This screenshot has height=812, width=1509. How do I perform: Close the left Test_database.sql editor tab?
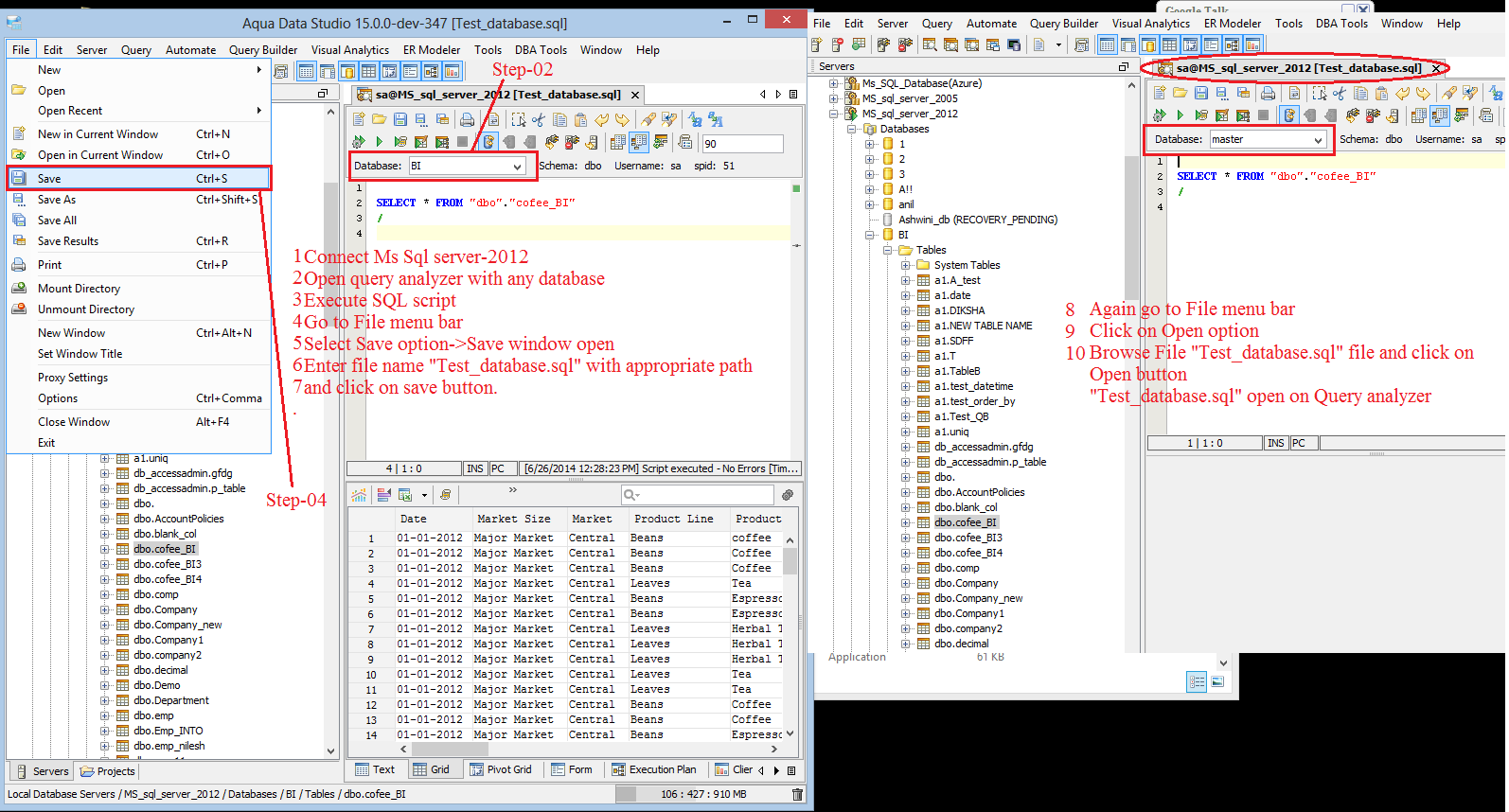635,95
